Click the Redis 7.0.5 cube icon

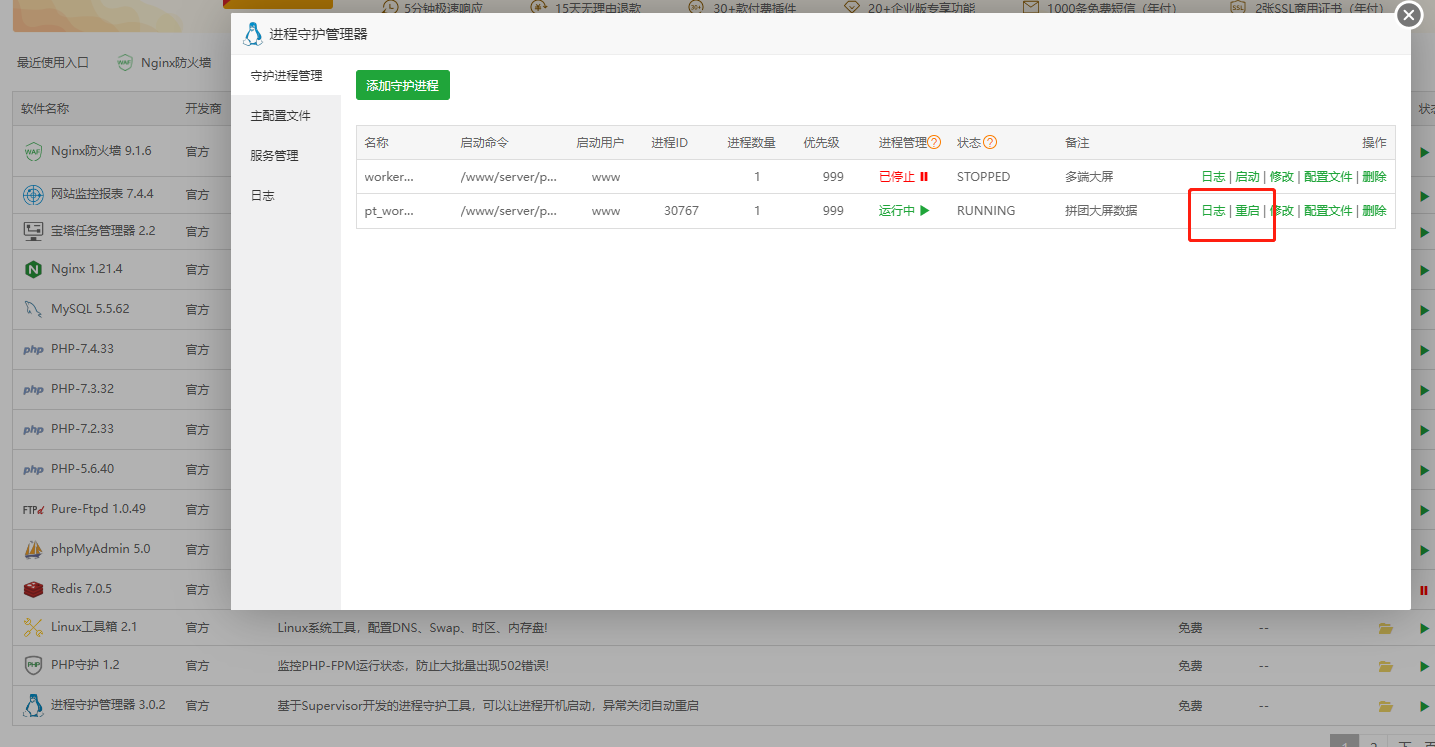33,589
